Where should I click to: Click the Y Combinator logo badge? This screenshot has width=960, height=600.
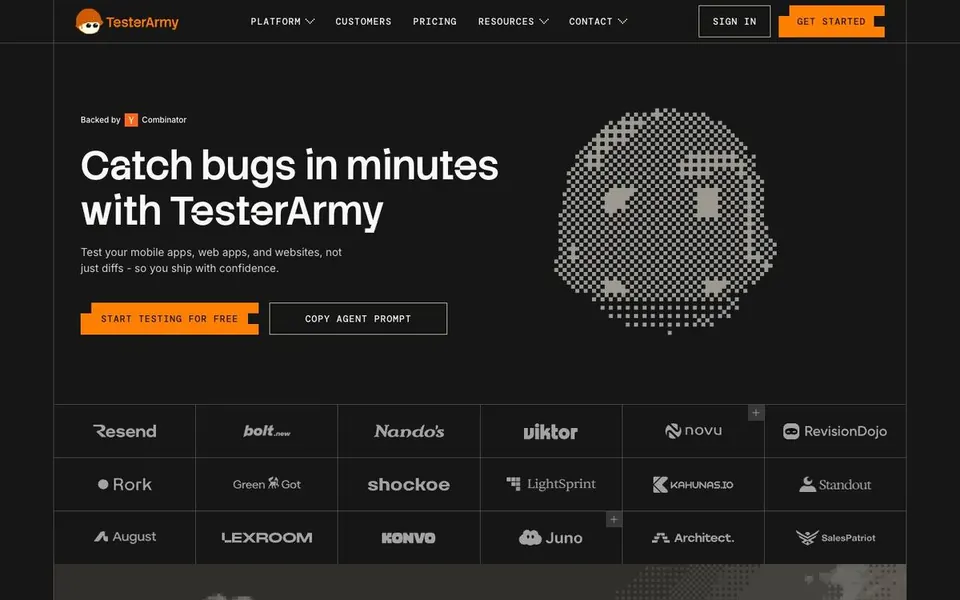[x=131, y=120]
